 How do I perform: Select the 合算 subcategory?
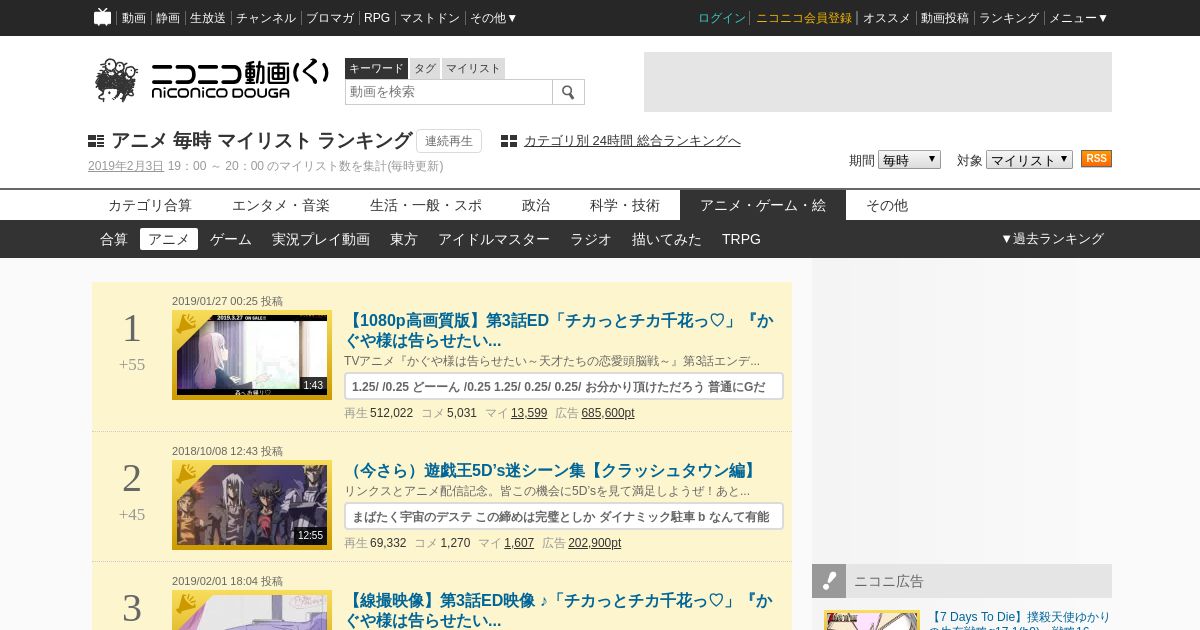[114, 239]
